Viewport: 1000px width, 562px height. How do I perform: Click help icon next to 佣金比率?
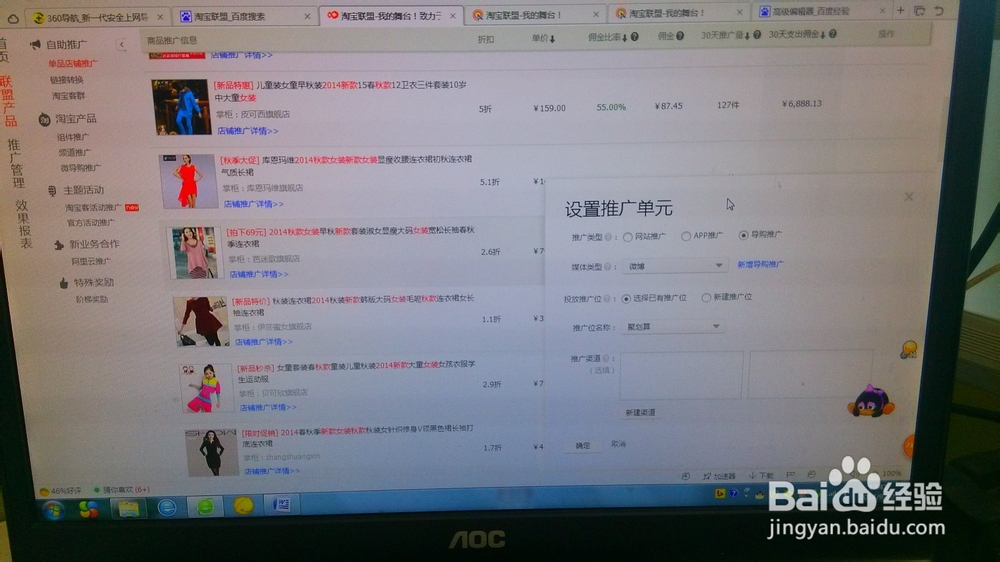click(635, 37)
